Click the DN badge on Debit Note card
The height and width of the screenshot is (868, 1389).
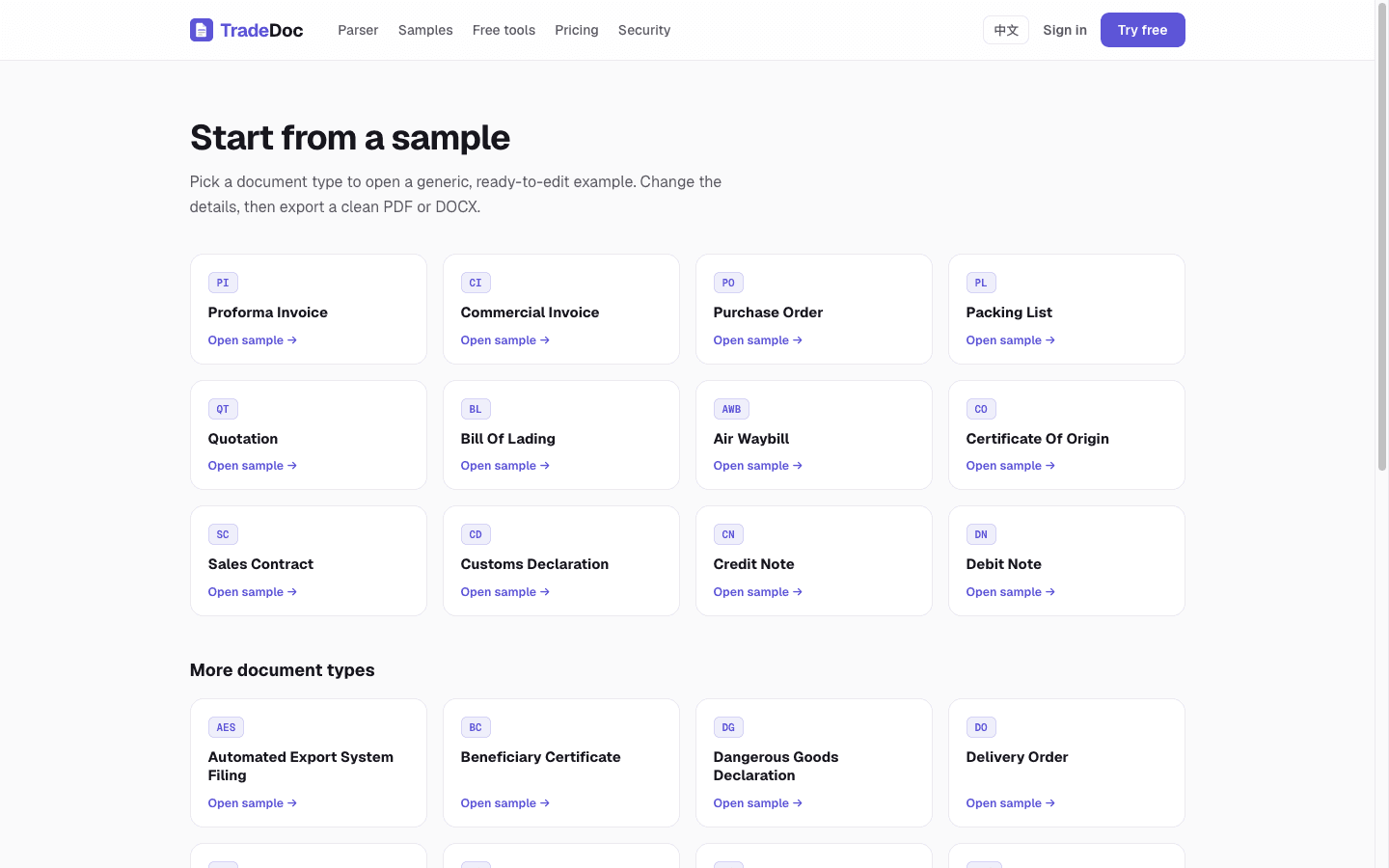(981, 534)
